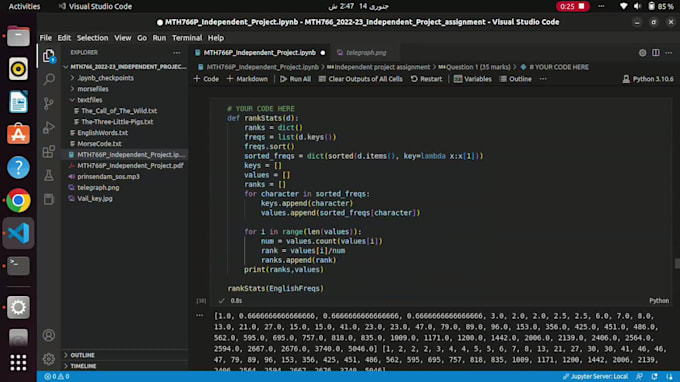
Task: Click the feedback icon in status bar
Action: [640, 376]
